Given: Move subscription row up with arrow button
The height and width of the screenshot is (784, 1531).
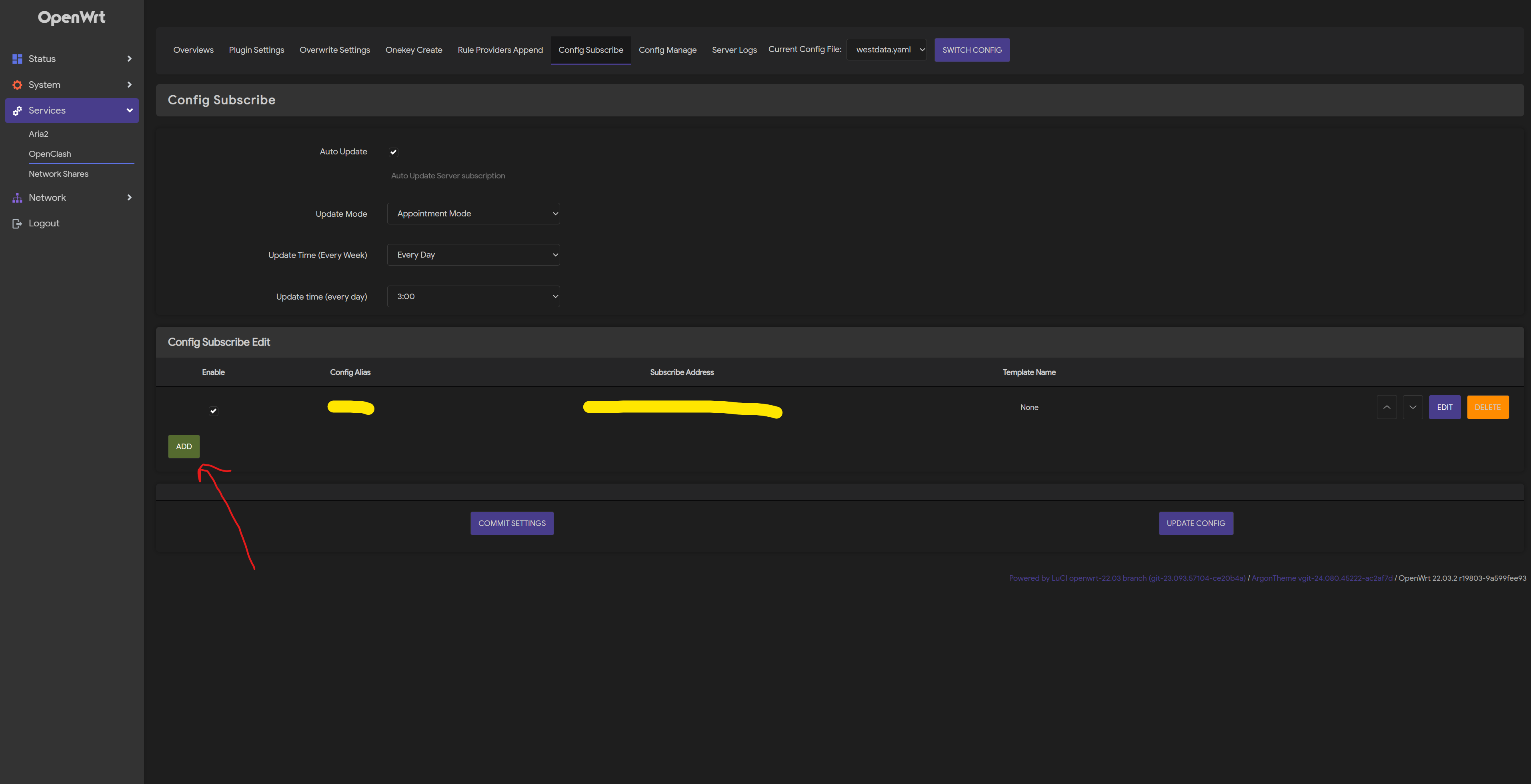Looking at the screenshot, I should pos(1387,407).
